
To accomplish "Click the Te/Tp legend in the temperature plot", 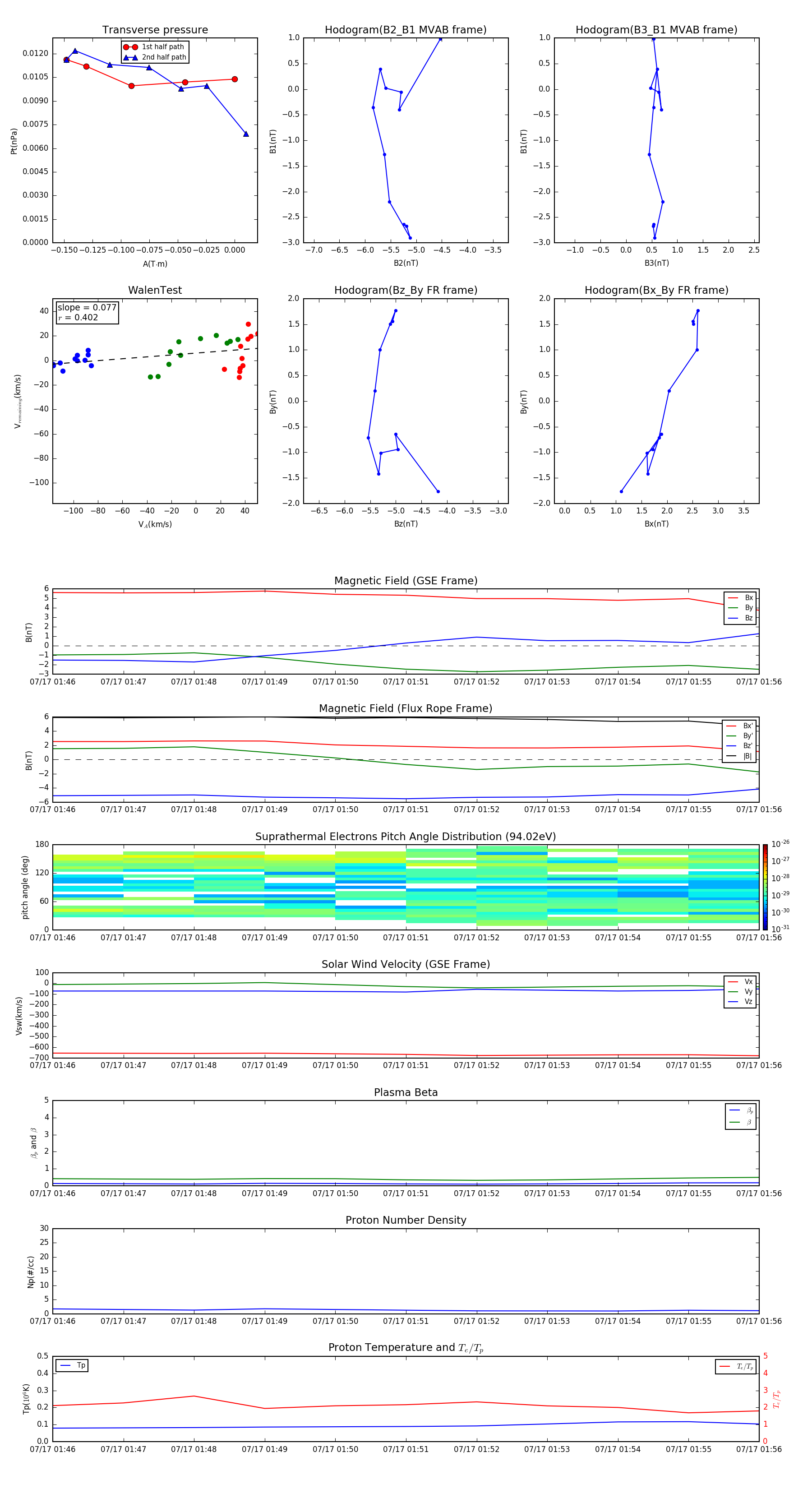I will 735,1366.
